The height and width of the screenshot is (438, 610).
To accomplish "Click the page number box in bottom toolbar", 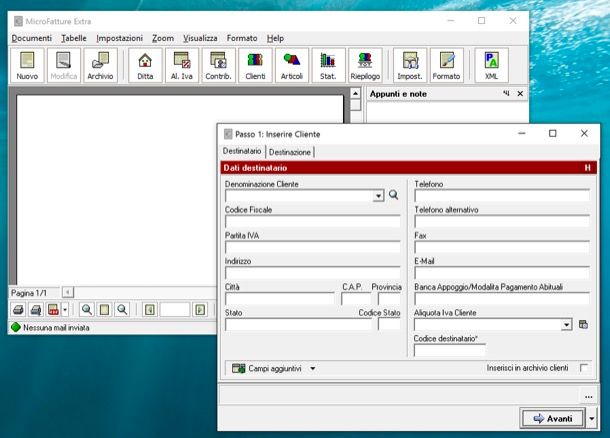I will [x=175, y=310].
